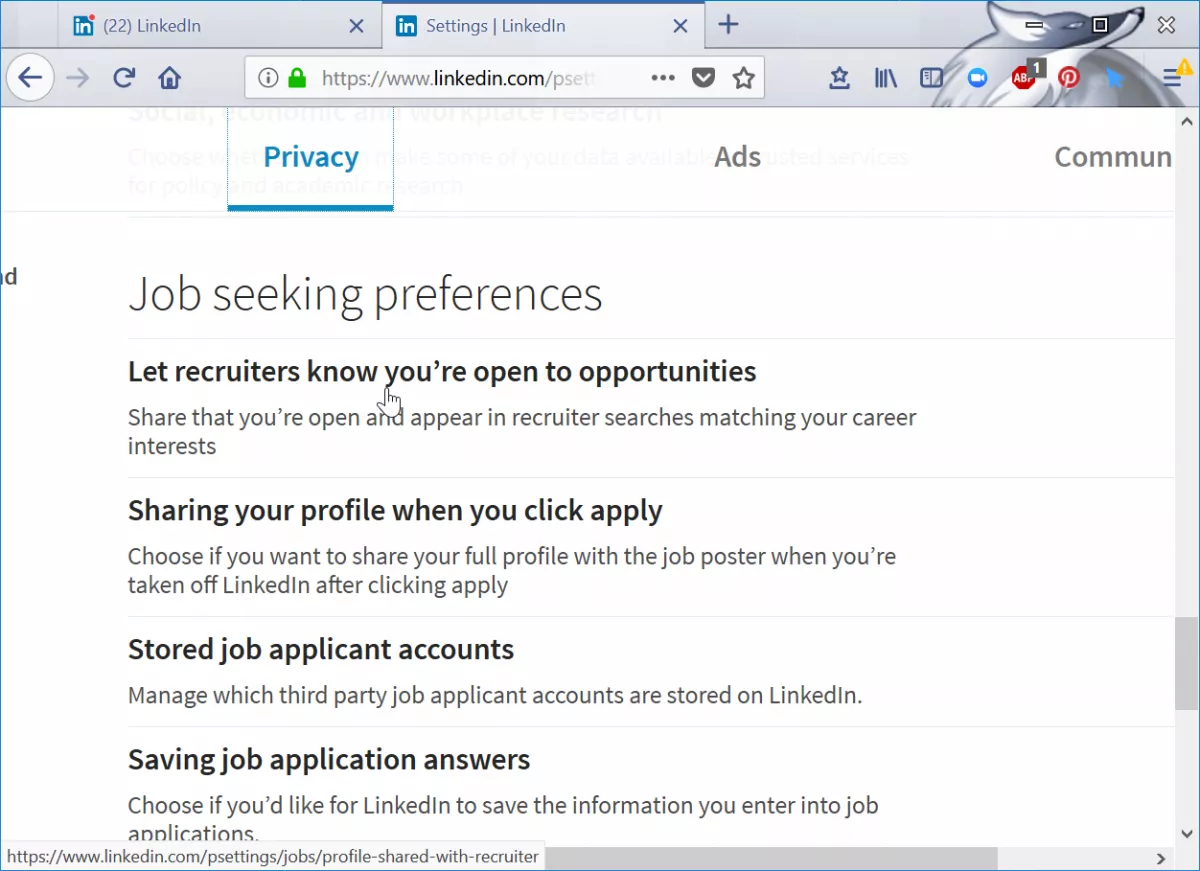Reload the page with the refresh icon
Viewport: 1200px width, 871px height.
pyautogui.click(x=124, y=78)
